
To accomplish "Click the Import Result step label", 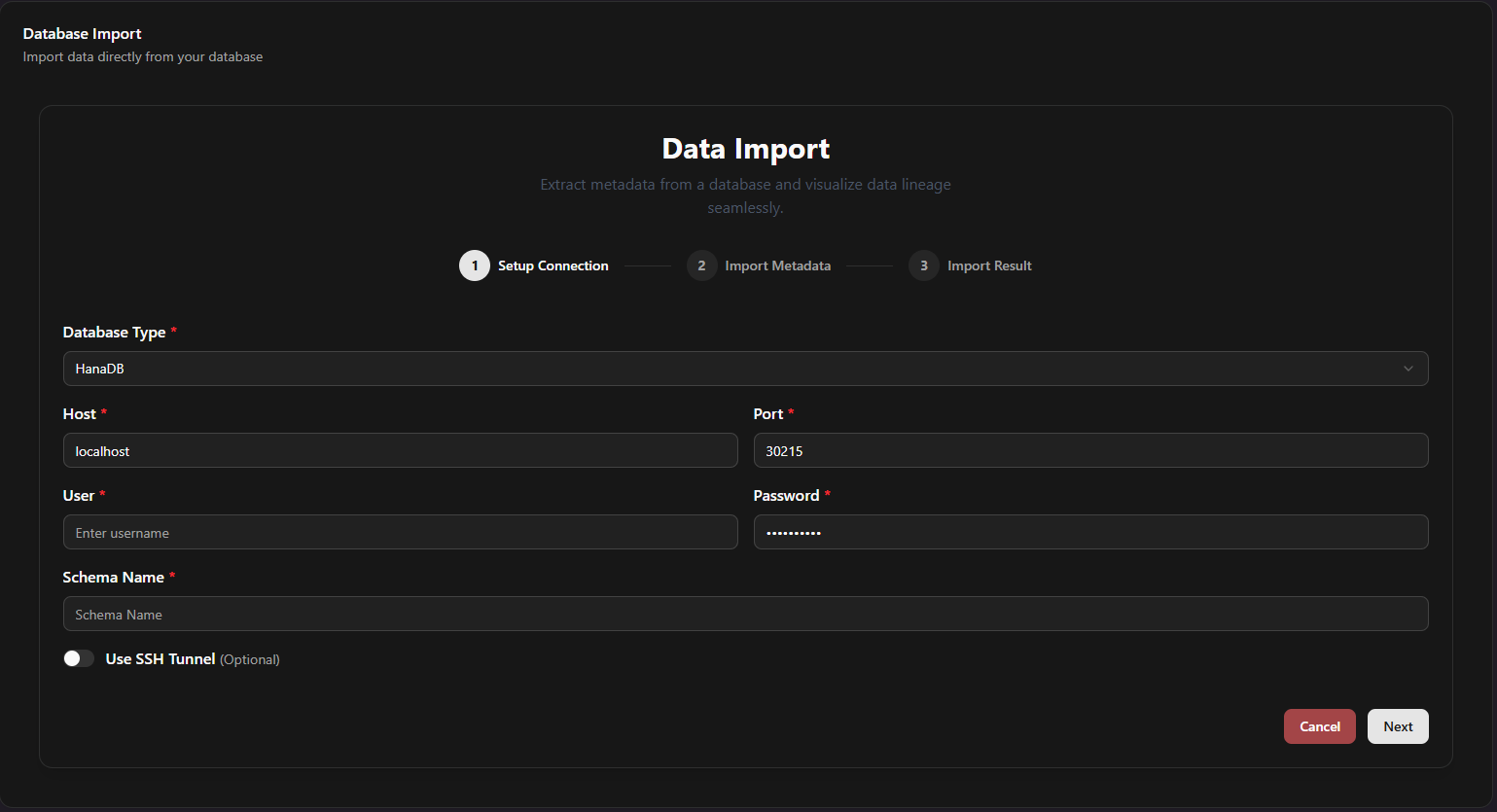I will [989, 265].
